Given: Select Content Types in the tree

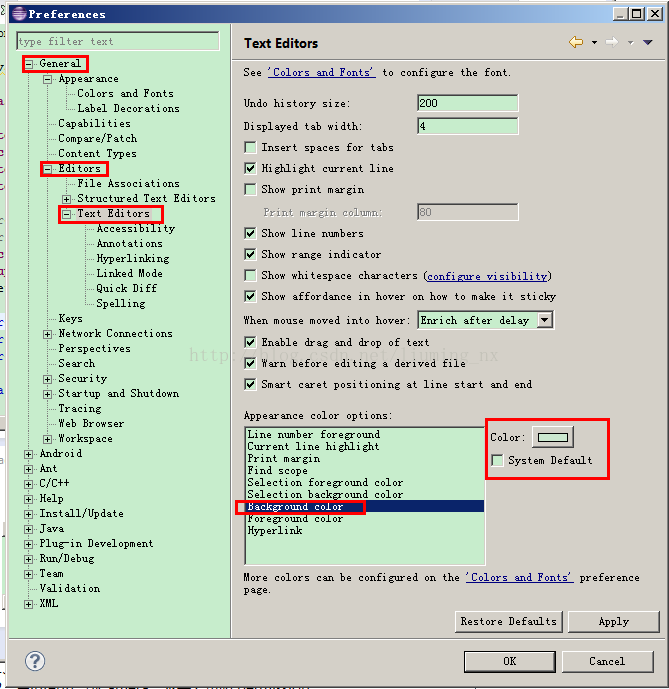Looking at the screenshot, I should (97, 154).
